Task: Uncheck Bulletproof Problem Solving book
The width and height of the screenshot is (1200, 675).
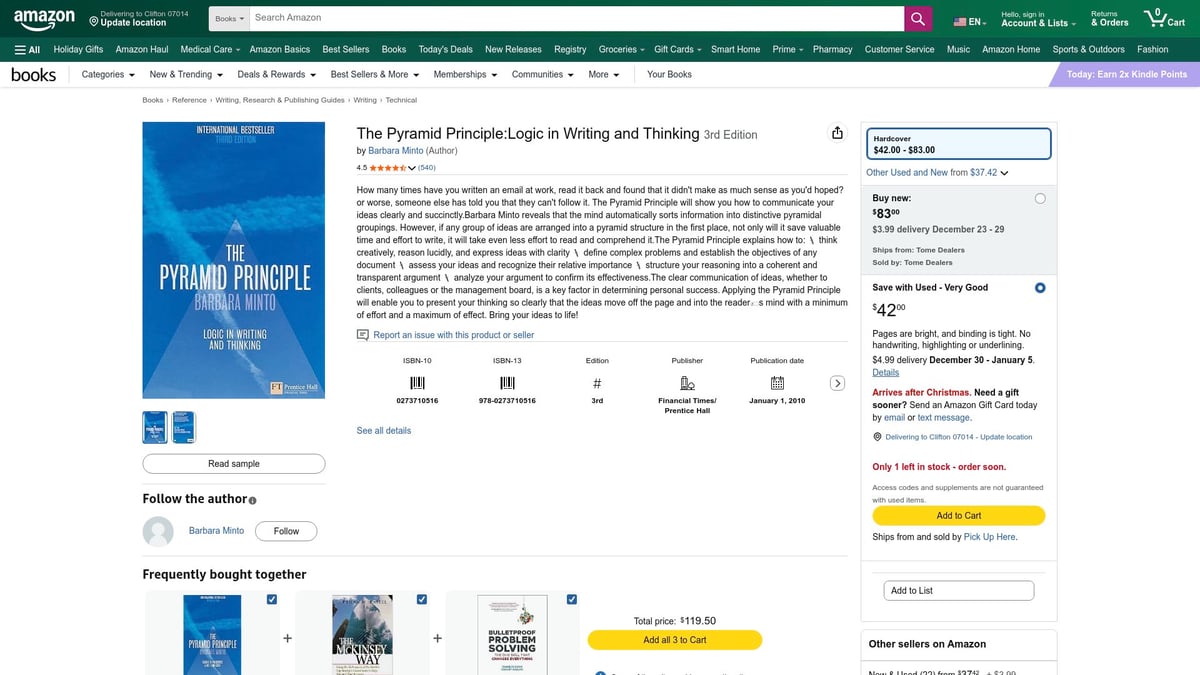Action: 571,599
